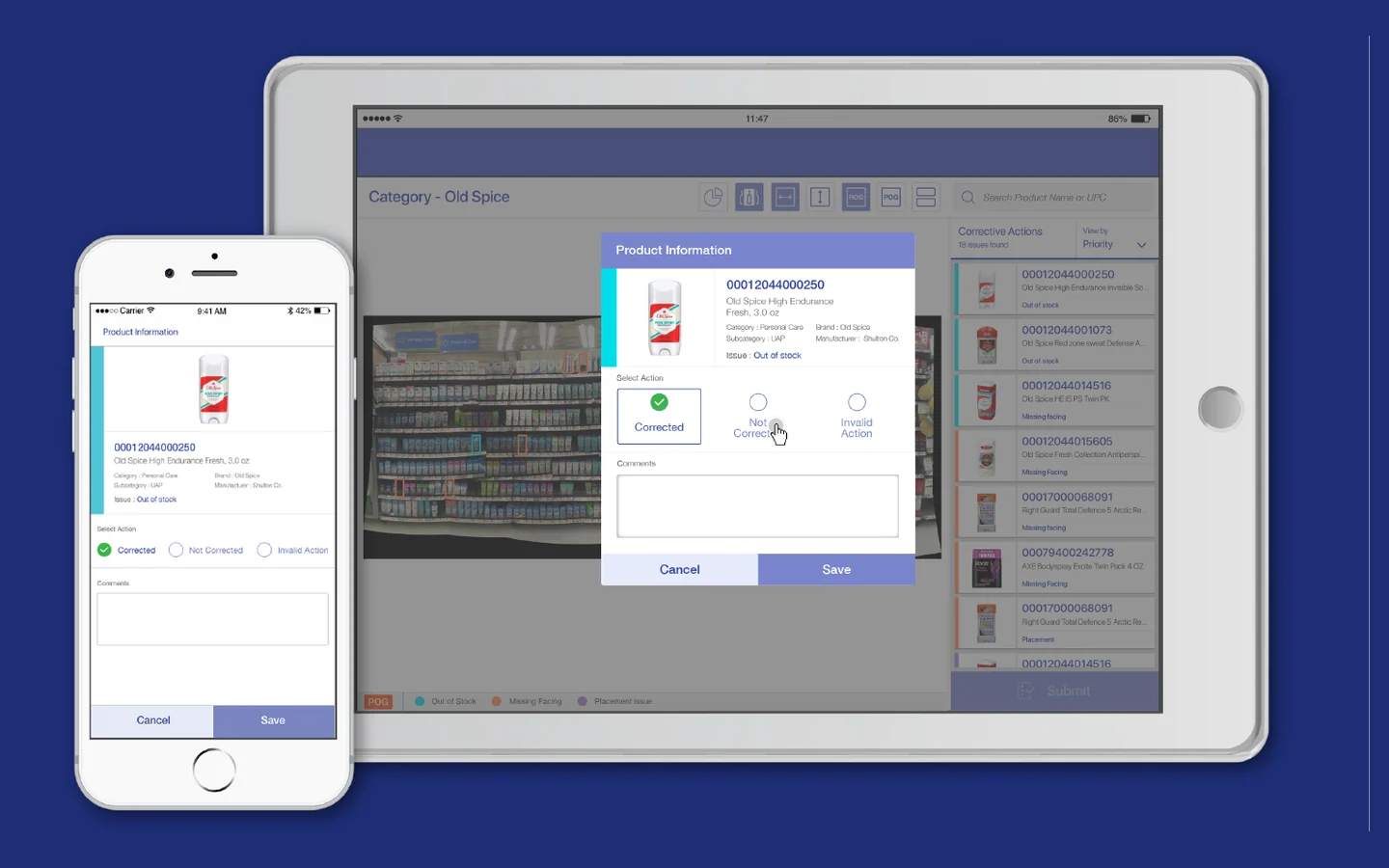This screenshot has height=868, width=1389.
Task: Tap the phone Comments text box
Action: click(x=212, y=618)
